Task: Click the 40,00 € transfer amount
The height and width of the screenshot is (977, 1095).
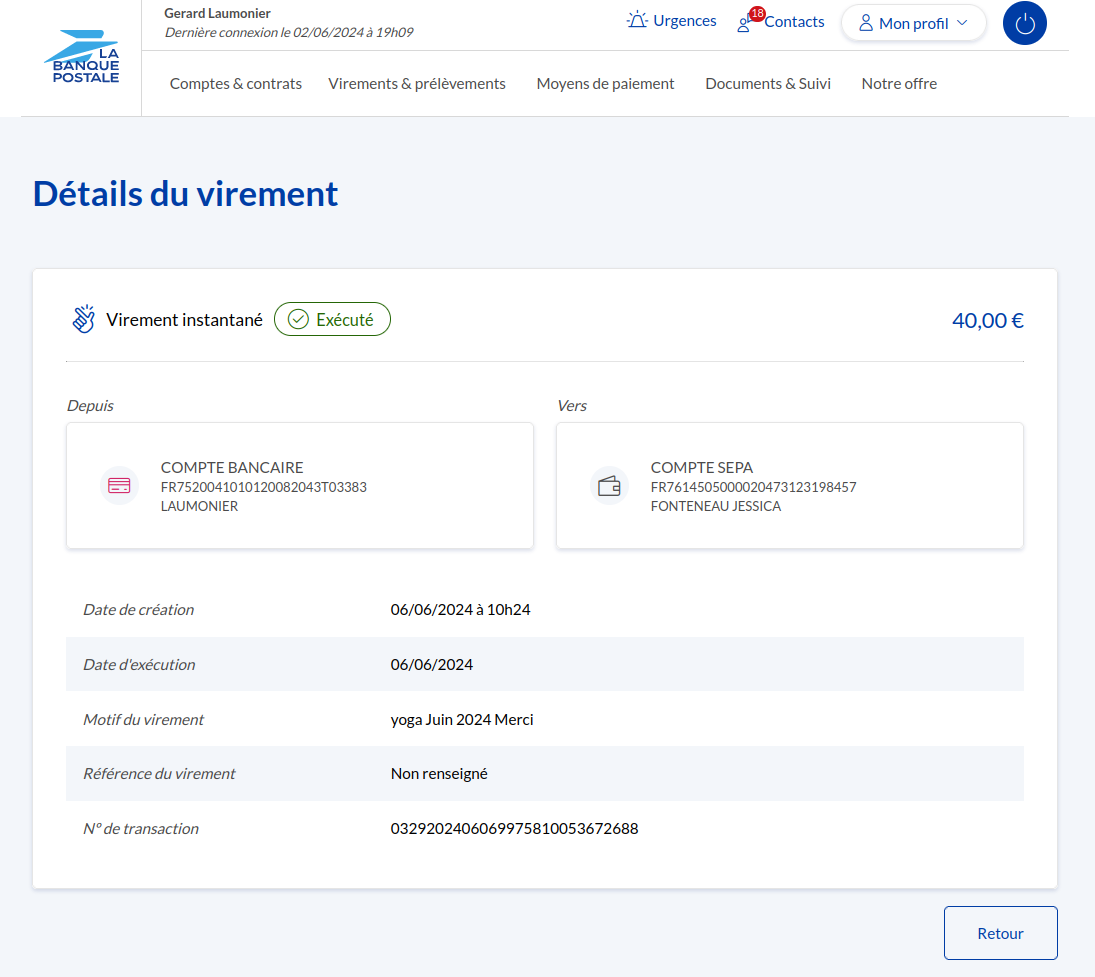Action: 987,321
